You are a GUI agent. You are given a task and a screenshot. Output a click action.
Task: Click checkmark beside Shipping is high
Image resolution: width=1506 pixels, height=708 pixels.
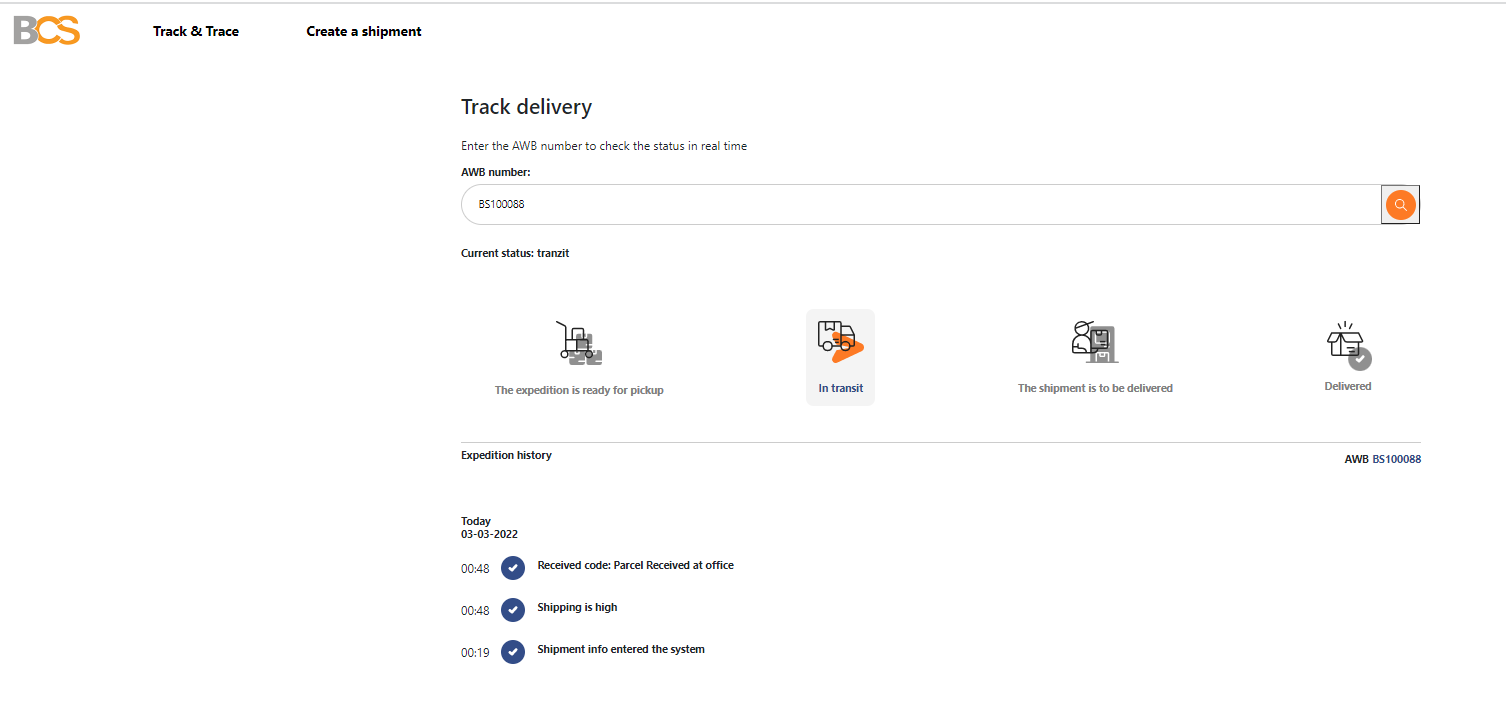pos(513,610)
